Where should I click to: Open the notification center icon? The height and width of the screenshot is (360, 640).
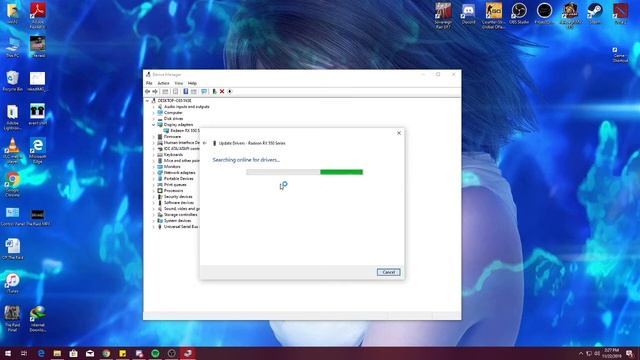(629, 353)
